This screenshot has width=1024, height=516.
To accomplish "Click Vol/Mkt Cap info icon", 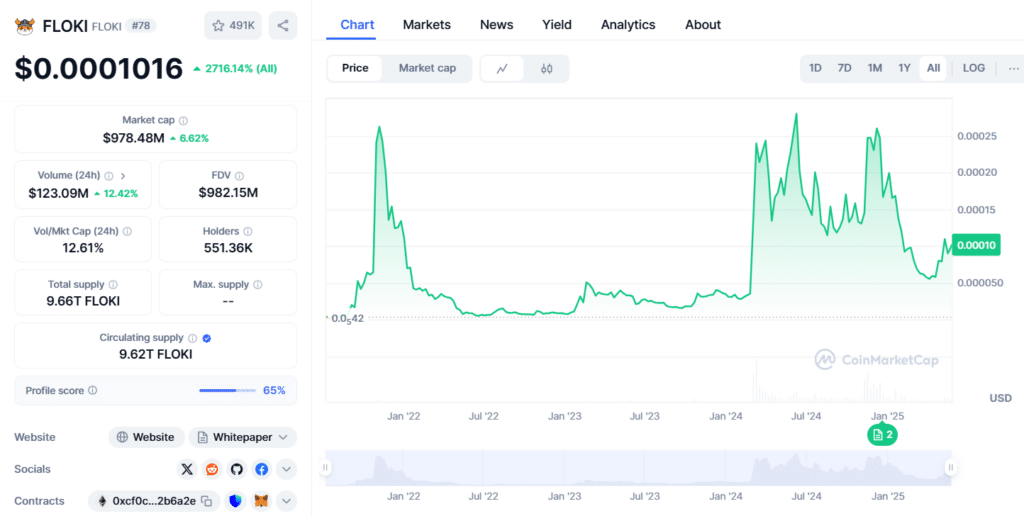I will coord(127,231).
